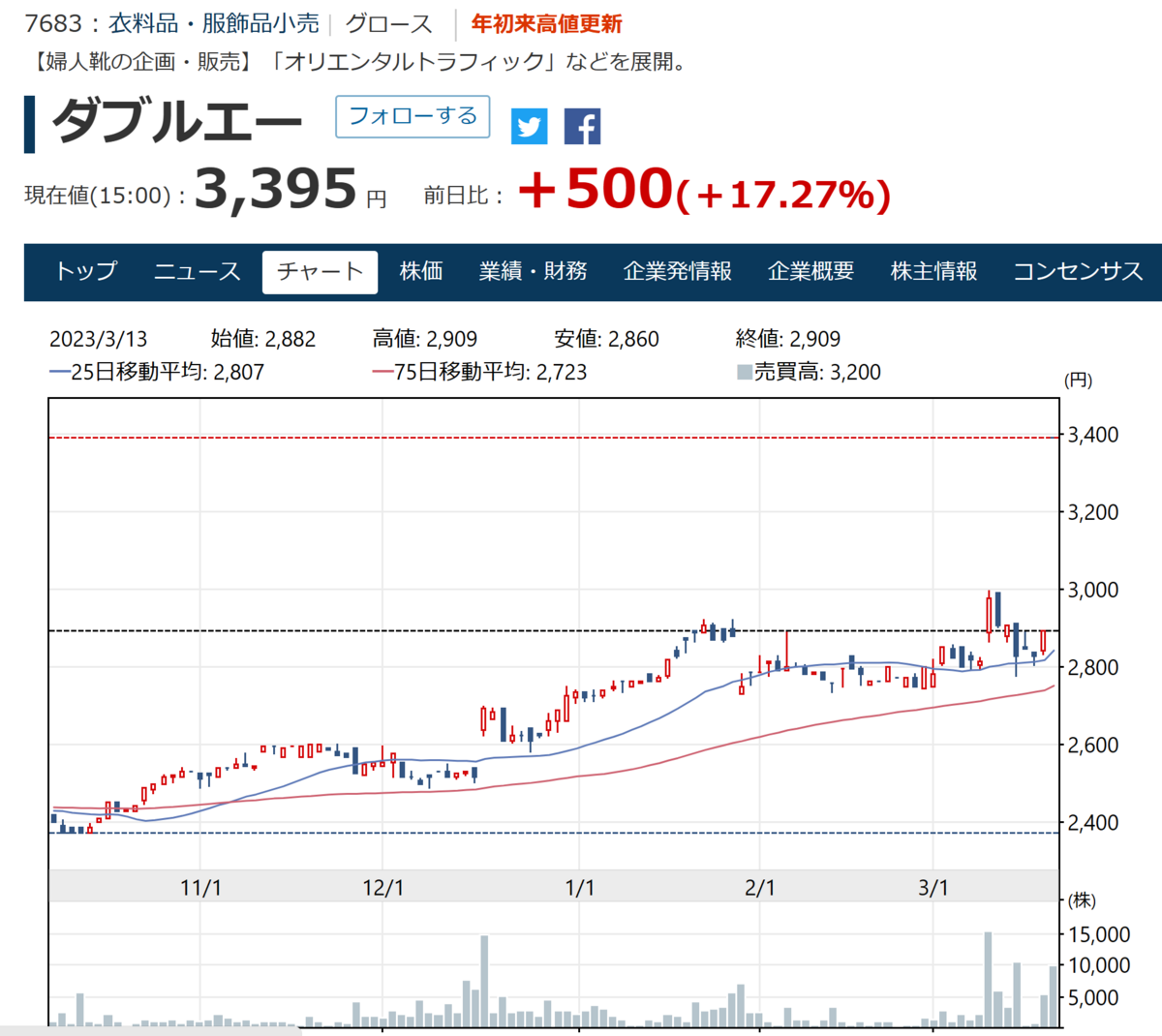The width and height of the screenshot is (1162, 1036).
Task: Open the 株主情報 tab
Action: [x=933, y=271]
